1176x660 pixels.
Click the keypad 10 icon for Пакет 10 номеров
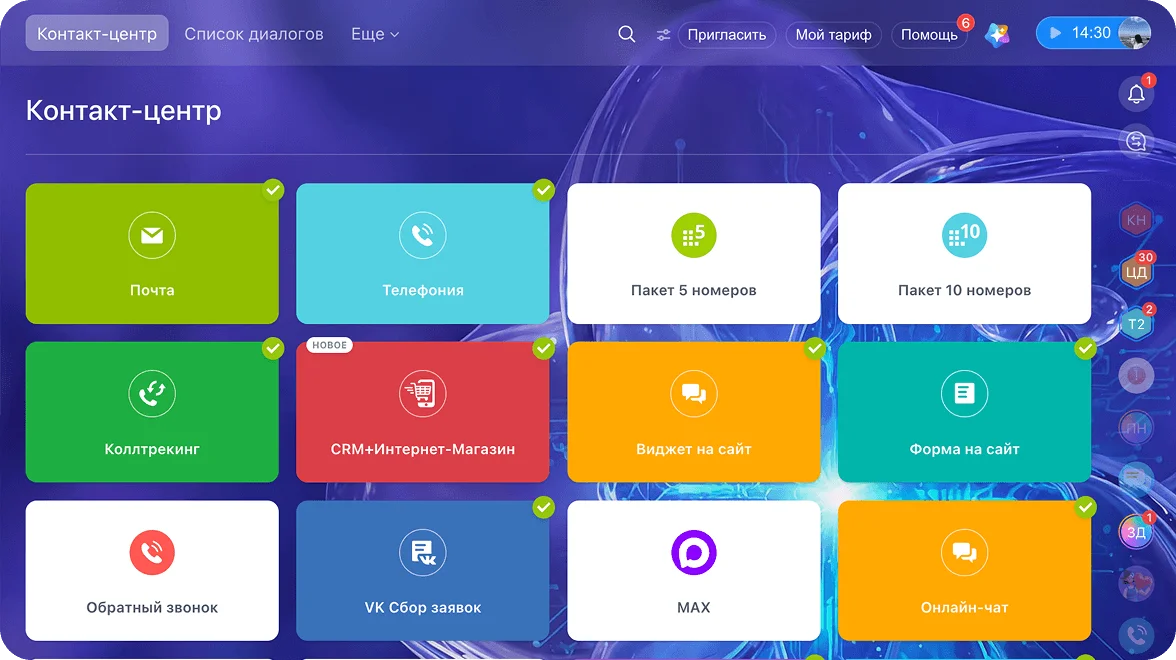coord(964,236)
